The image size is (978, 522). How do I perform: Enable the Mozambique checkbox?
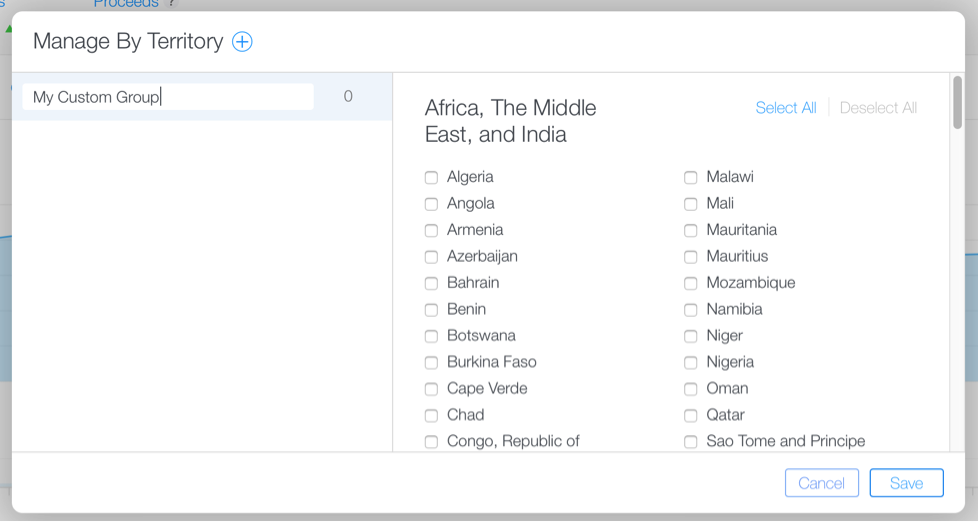click(x=691, y=283)
